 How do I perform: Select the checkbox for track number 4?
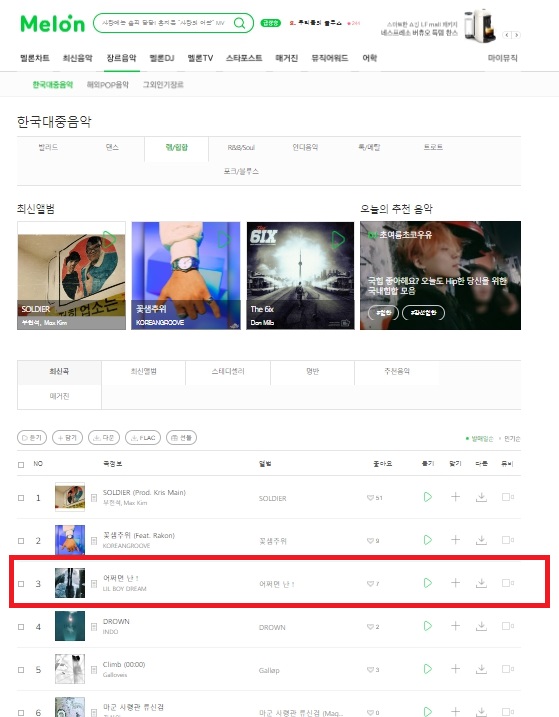click(x=21, y=627)
